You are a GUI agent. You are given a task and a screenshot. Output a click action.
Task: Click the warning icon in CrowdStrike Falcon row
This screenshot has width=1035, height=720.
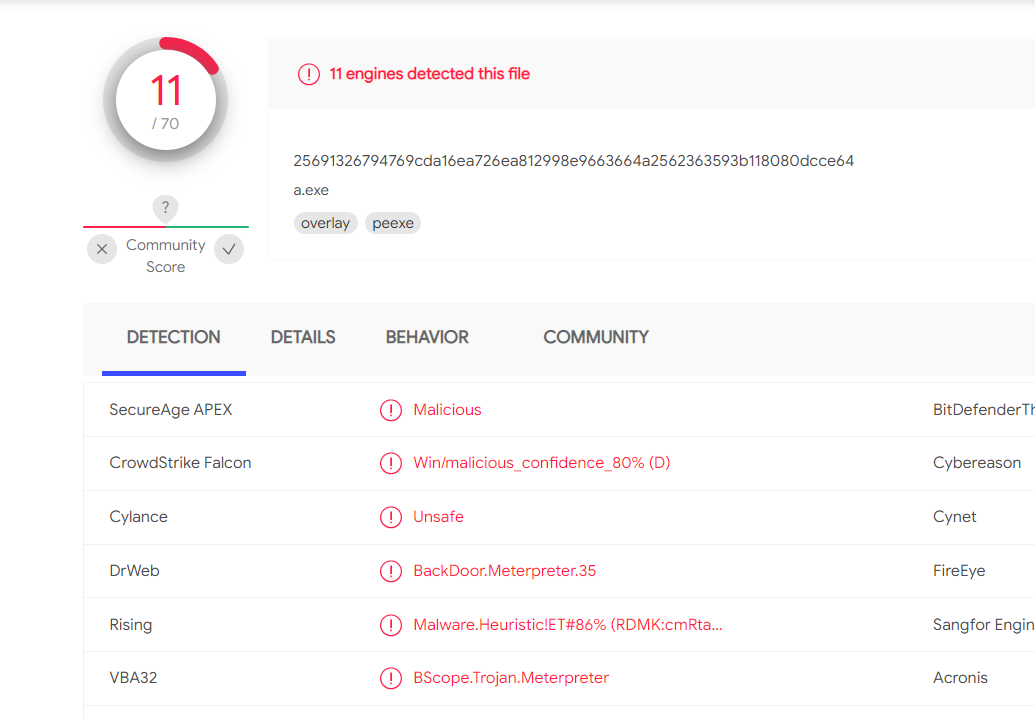click(x=391, y=463)
